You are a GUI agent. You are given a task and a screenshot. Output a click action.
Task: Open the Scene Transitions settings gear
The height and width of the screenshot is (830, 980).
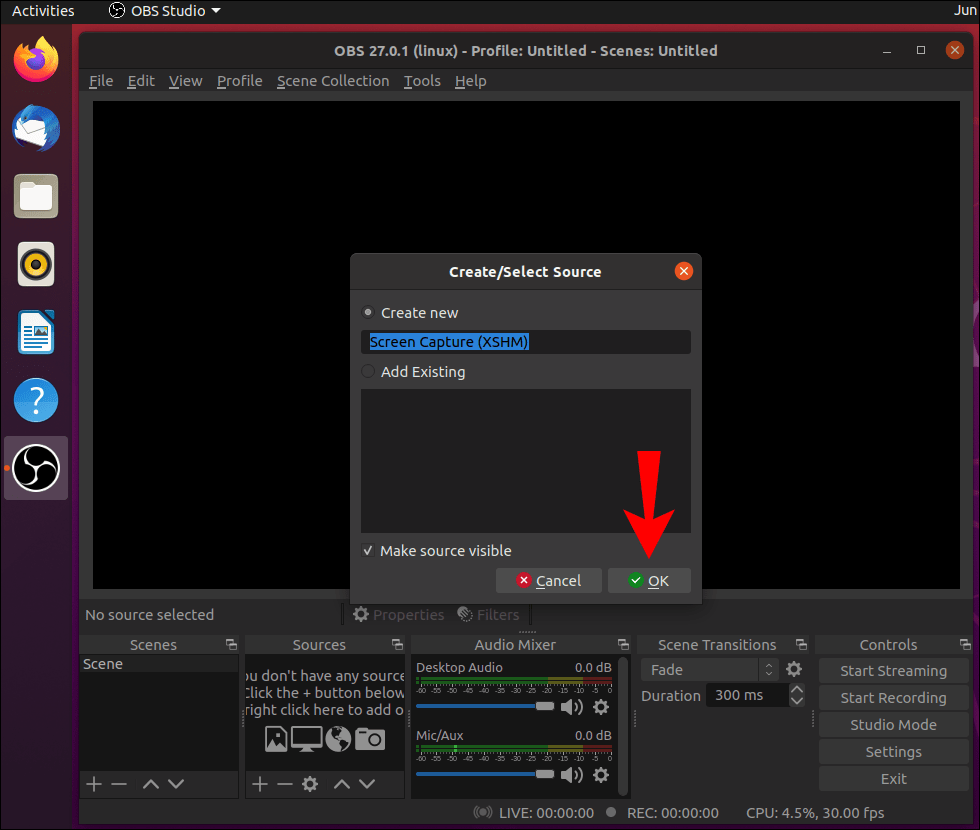coord(794,669)
